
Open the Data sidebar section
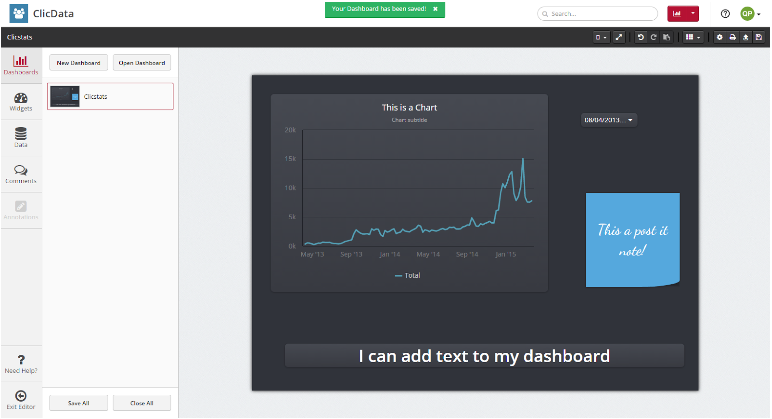tap(21, 137)
